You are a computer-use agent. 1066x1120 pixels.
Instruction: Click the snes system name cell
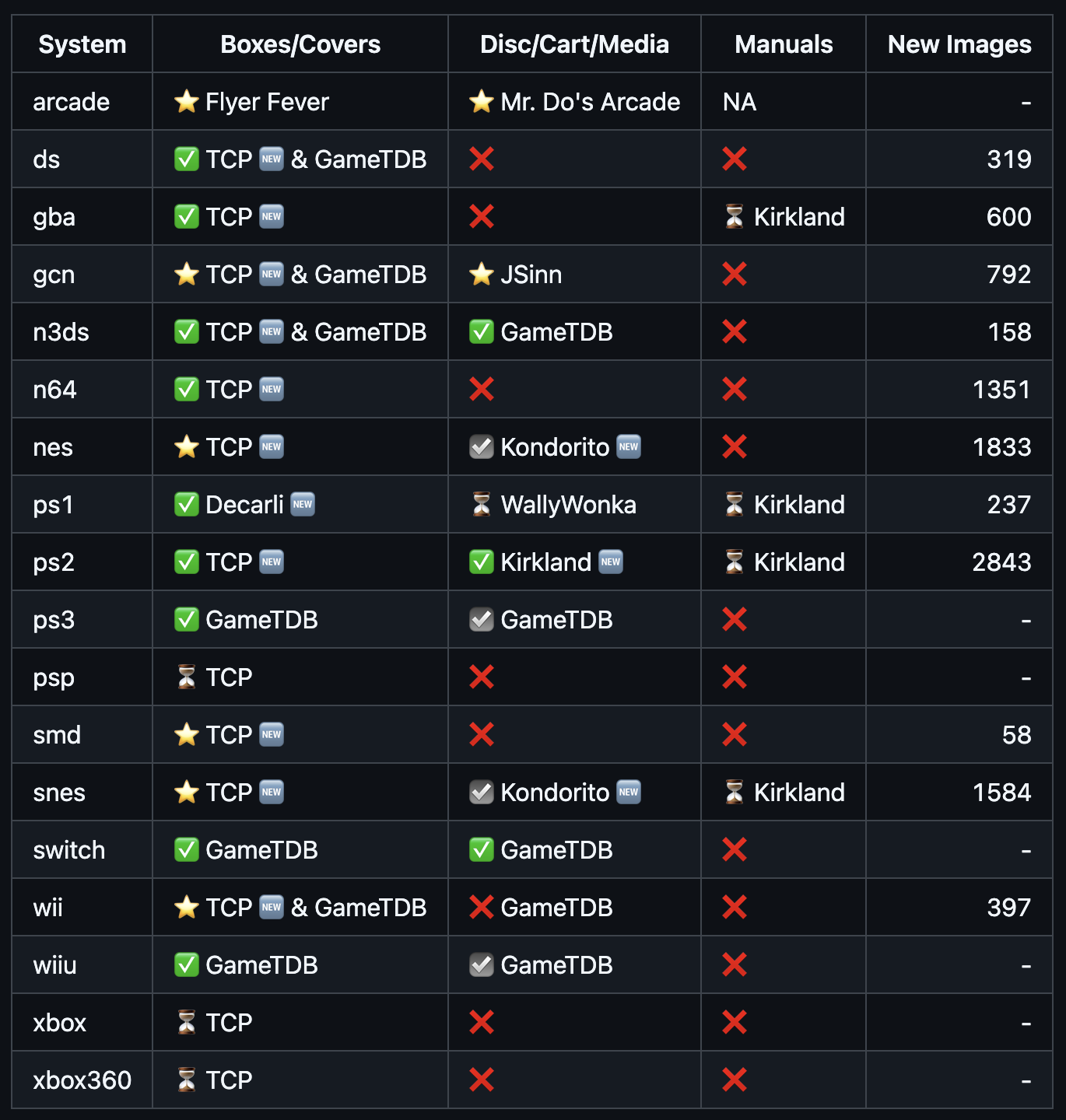pos(82,792)
